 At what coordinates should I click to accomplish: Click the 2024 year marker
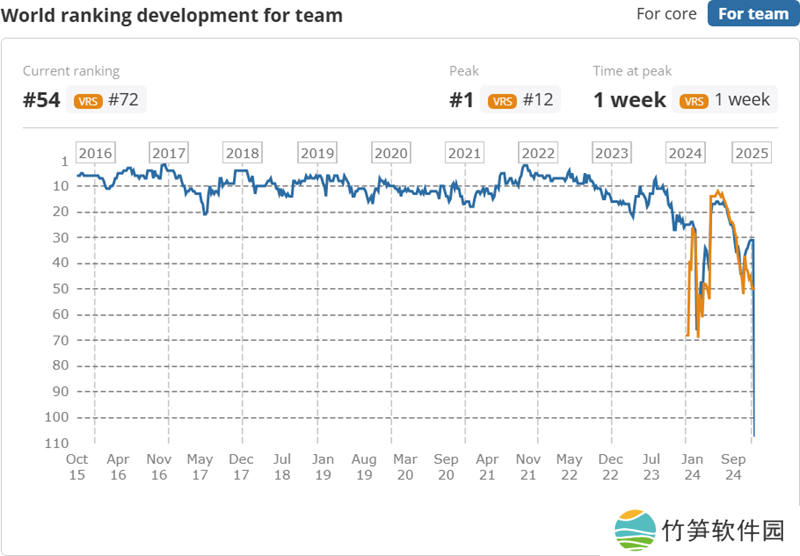685,153
